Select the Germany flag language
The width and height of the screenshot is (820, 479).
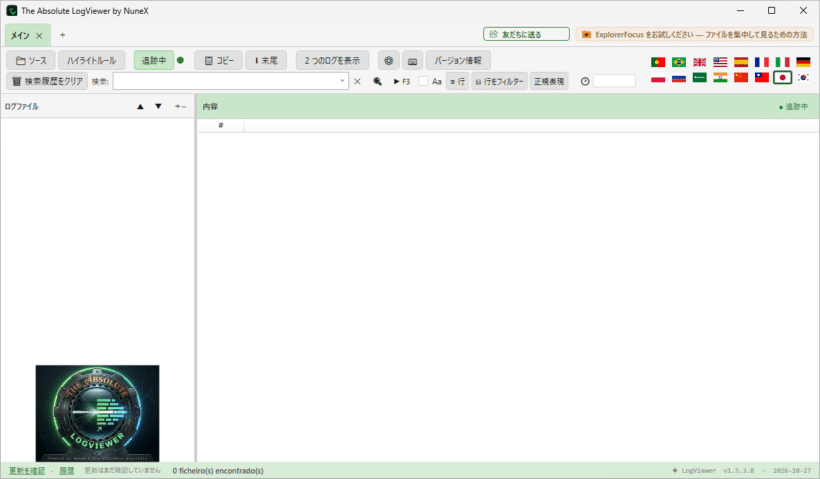(x=803, y=62)
